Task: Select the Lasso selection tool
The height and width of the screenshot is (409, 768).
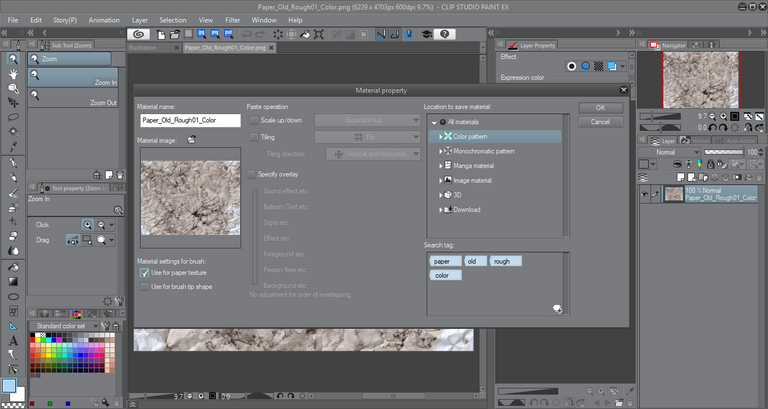Action: [13, 117]
